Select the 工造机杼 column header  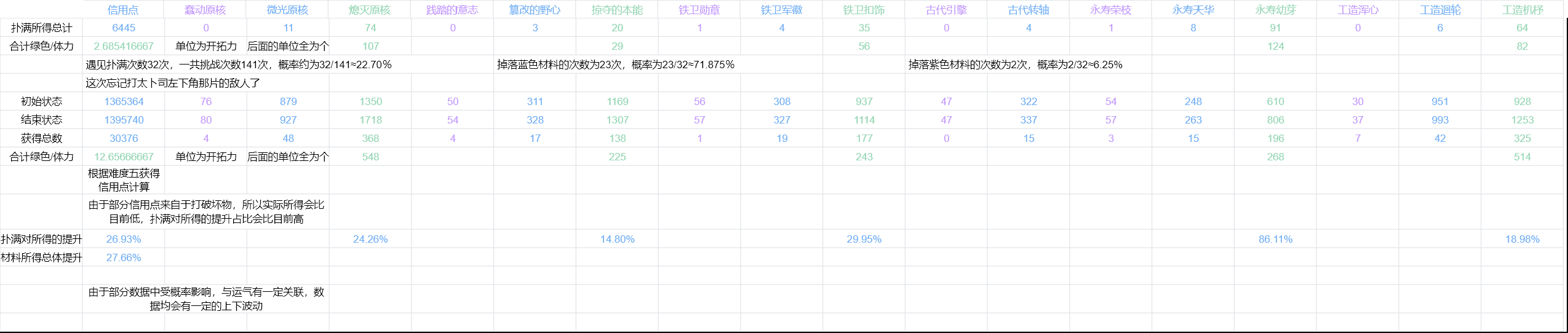tap(1522, 10)
